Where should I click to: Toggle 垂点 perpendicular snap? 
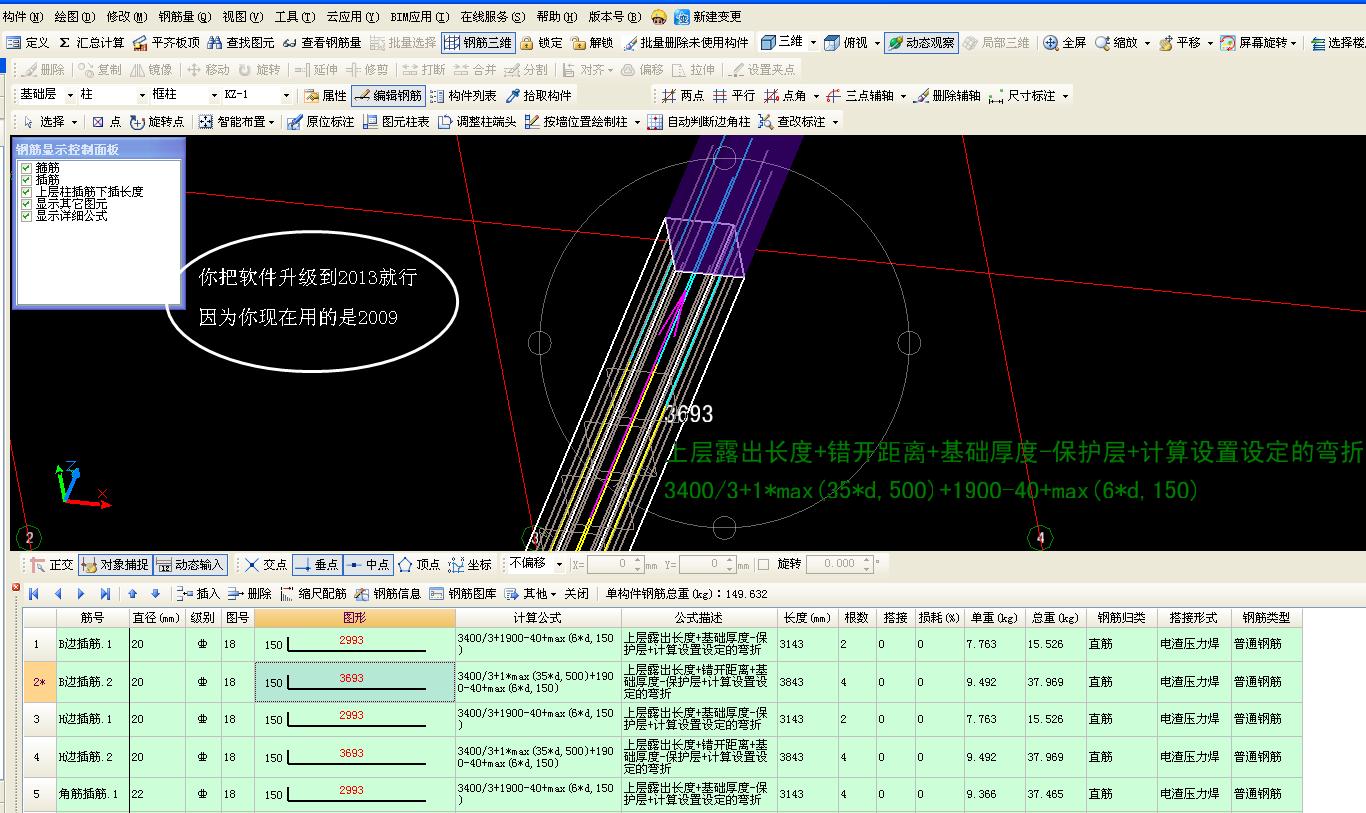pos(317,565)
